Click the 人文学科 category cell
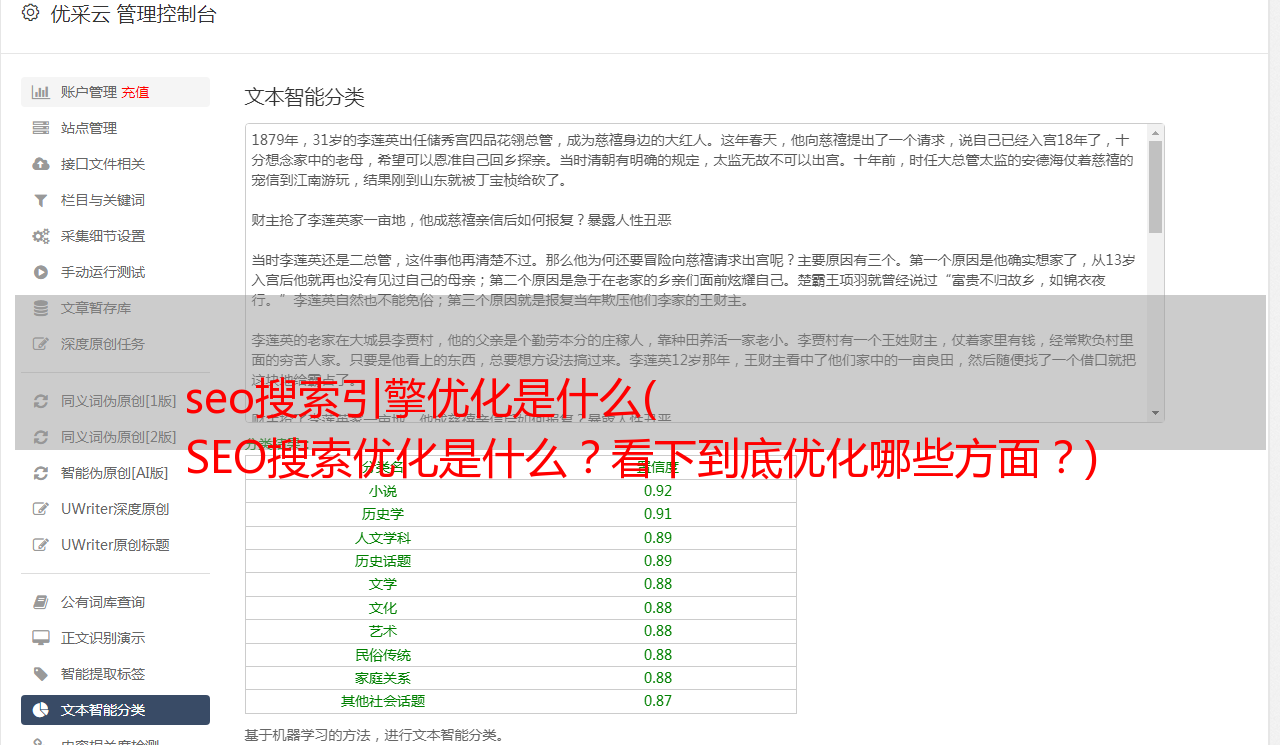Viewport: 1280px width, 745px height. click(383, 538)
